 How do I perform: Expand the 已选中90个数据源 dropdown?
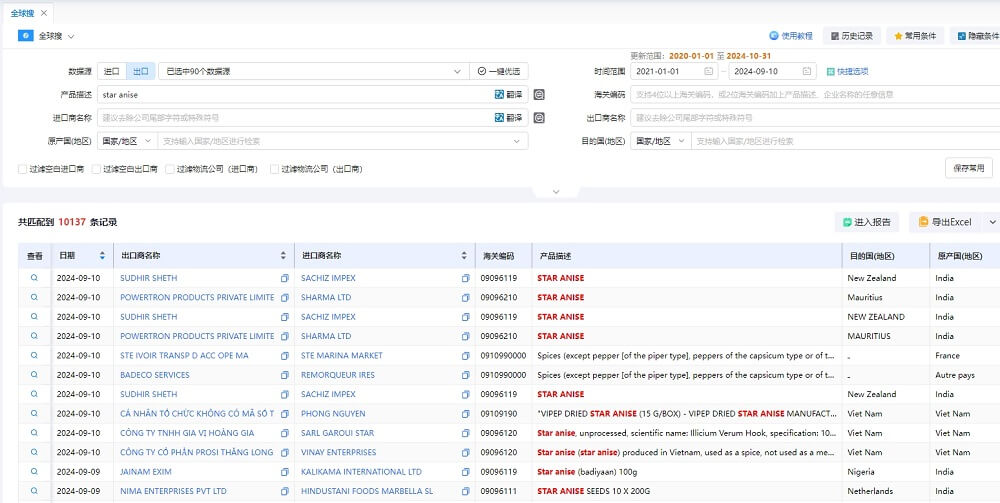(x=314, y=71)
